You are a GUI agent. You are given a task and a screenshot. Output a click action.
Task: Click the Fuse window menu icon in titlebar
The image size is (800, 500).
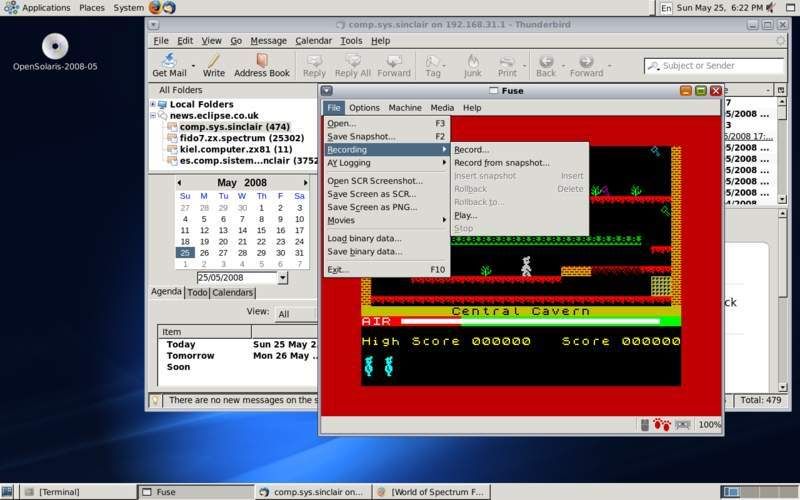point(327,91)
